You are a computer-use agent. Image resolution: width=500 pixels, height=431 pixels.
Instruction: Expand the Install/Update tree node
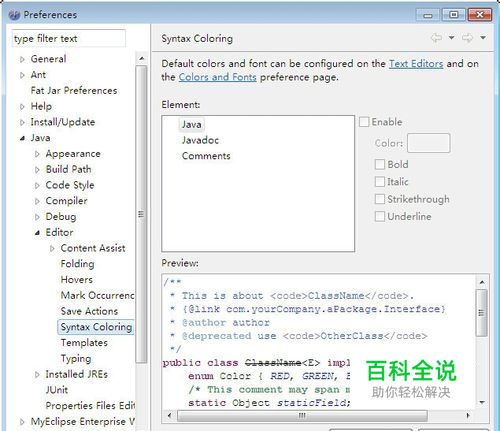22,122
